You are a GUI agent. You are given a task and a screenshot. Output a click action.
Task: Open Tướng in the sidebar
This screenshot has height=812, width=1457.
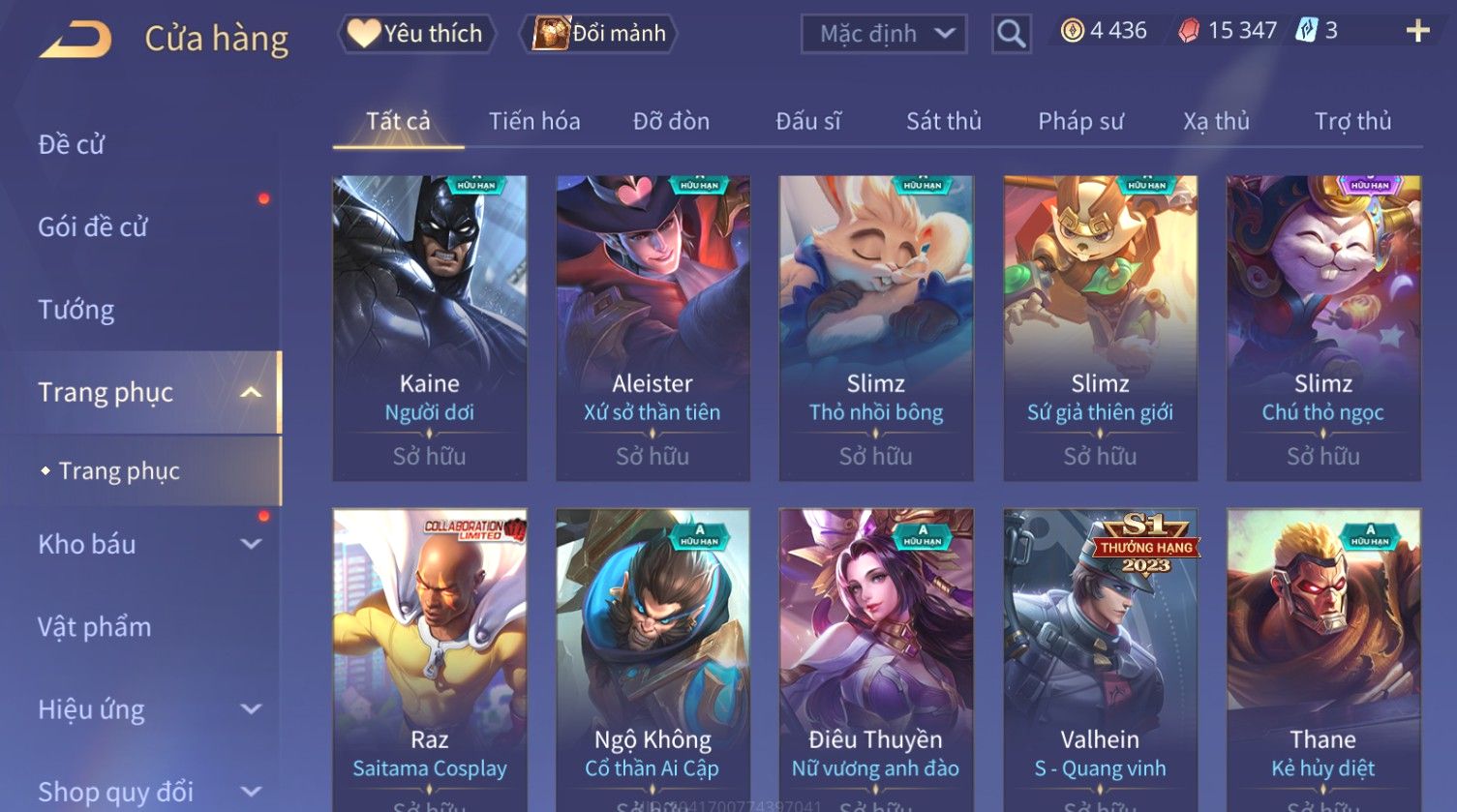point(76,310)
